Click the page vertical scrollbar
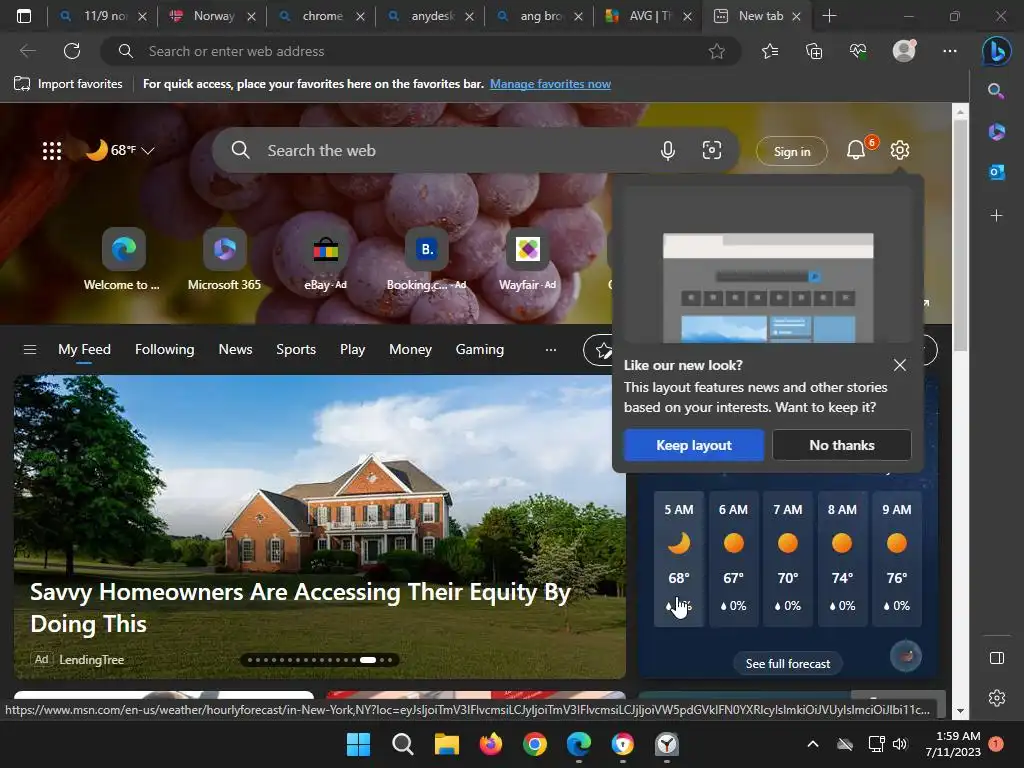Viewport: 1024px width, 768px height. click(x=959, y=235)
